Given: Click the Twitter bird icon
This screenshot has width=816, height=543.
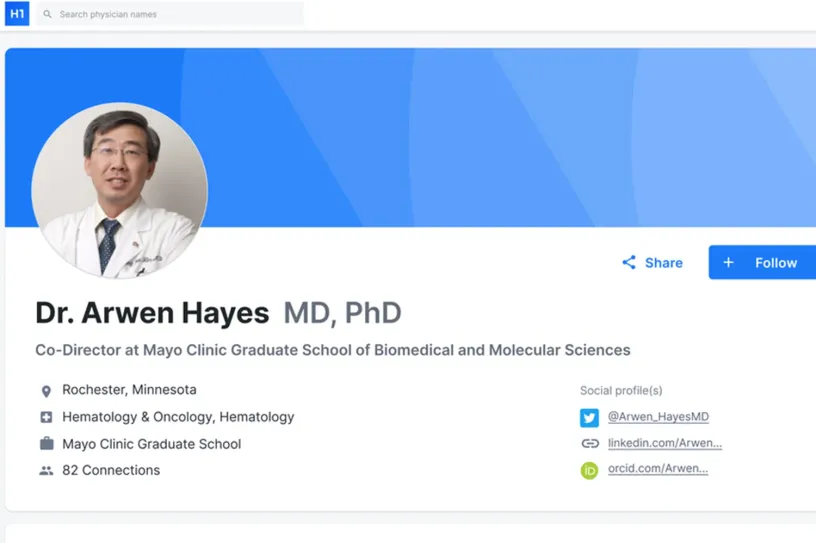Looking at the screenshot, I should 589,418.
